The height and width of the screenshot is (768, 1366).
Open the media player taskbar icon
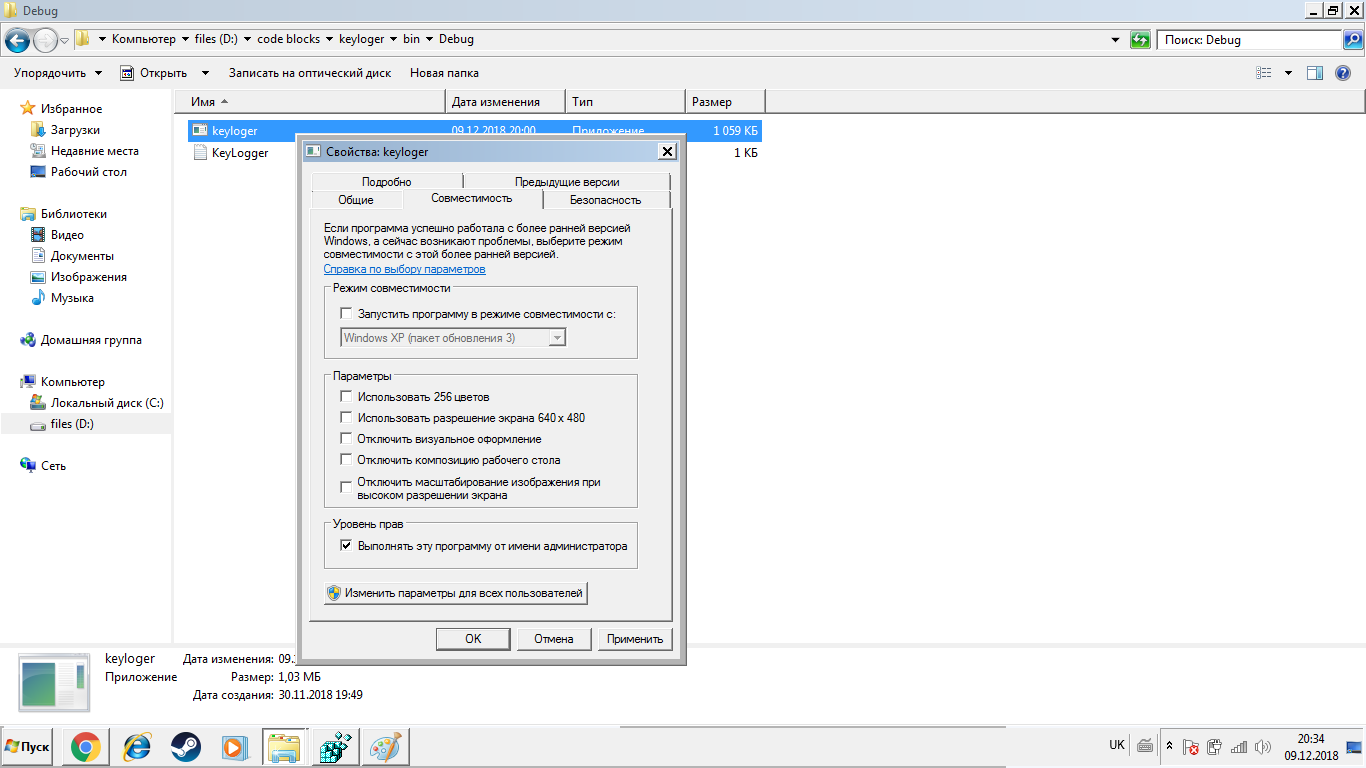point(233,747)
